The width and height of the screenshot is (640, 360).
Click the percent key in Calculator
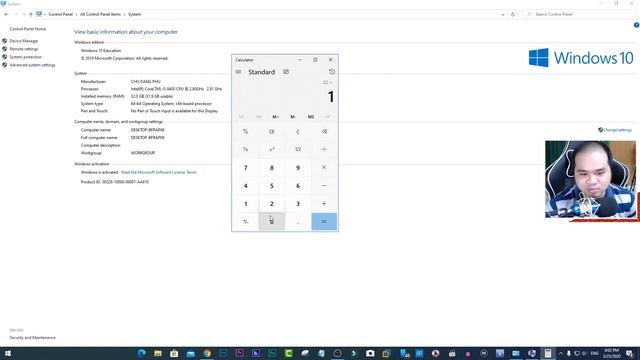coord(245,131)
